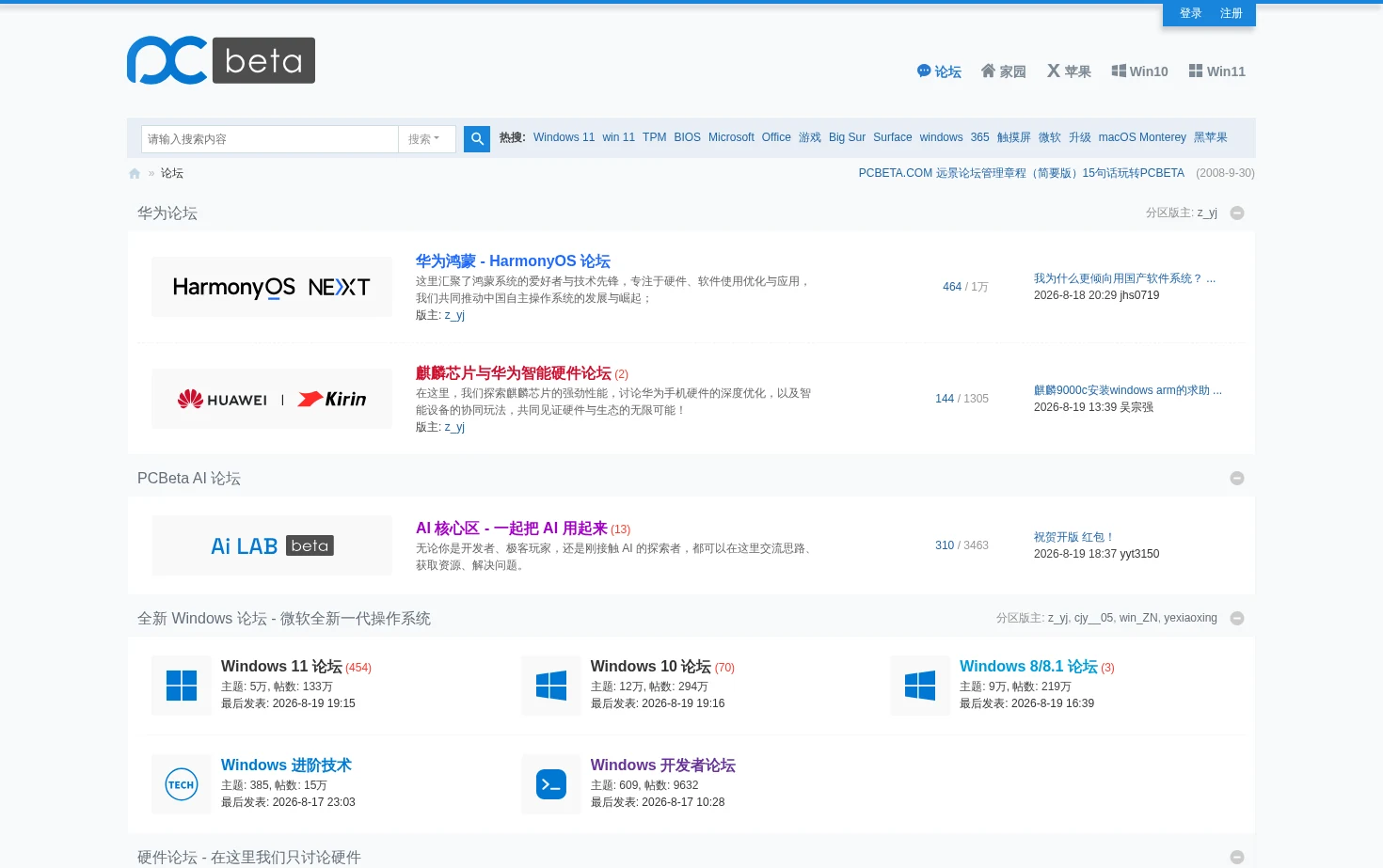Click the Windows 11 forum logo icon
This screenshot has width=1383, height=868.
pos(182,686)
